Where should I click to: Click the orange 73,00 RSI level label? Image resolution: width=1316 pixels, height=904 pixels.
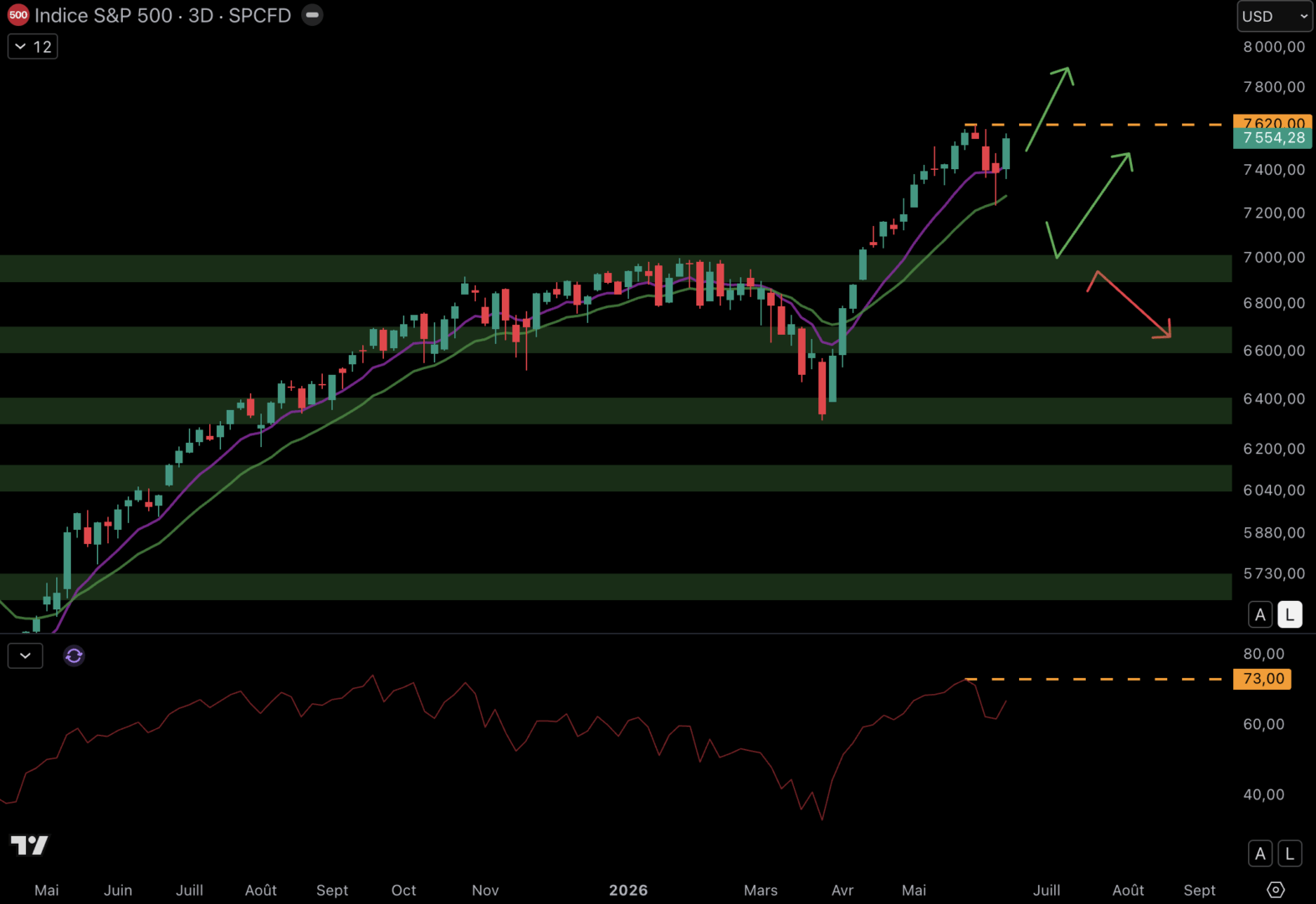1262,679
